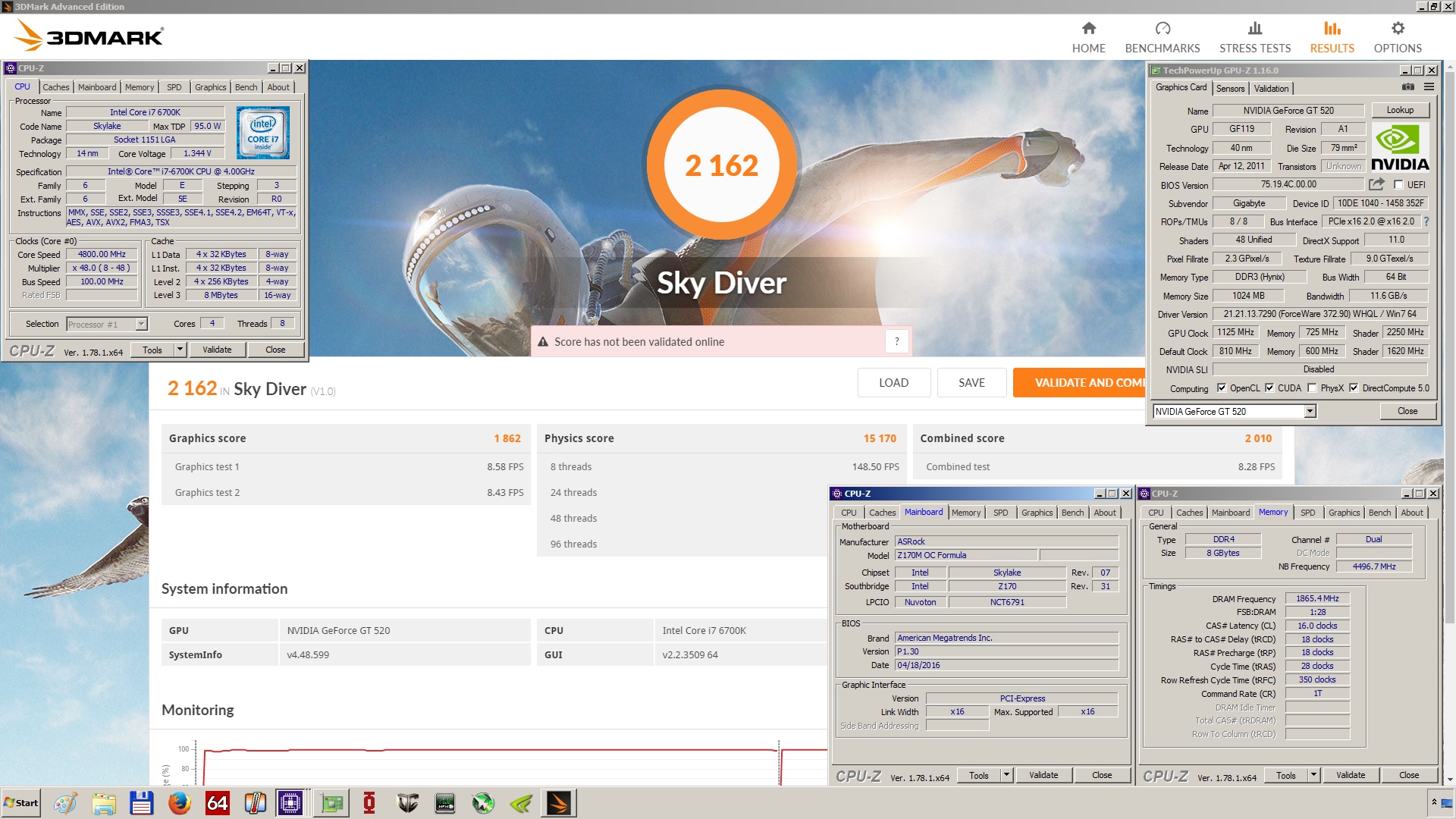Screen dimensions: 1456x819
Task: Toggle the UEFI checkbox in GPU-Z
Action: pyautogui.click(x=1398, y=184)
